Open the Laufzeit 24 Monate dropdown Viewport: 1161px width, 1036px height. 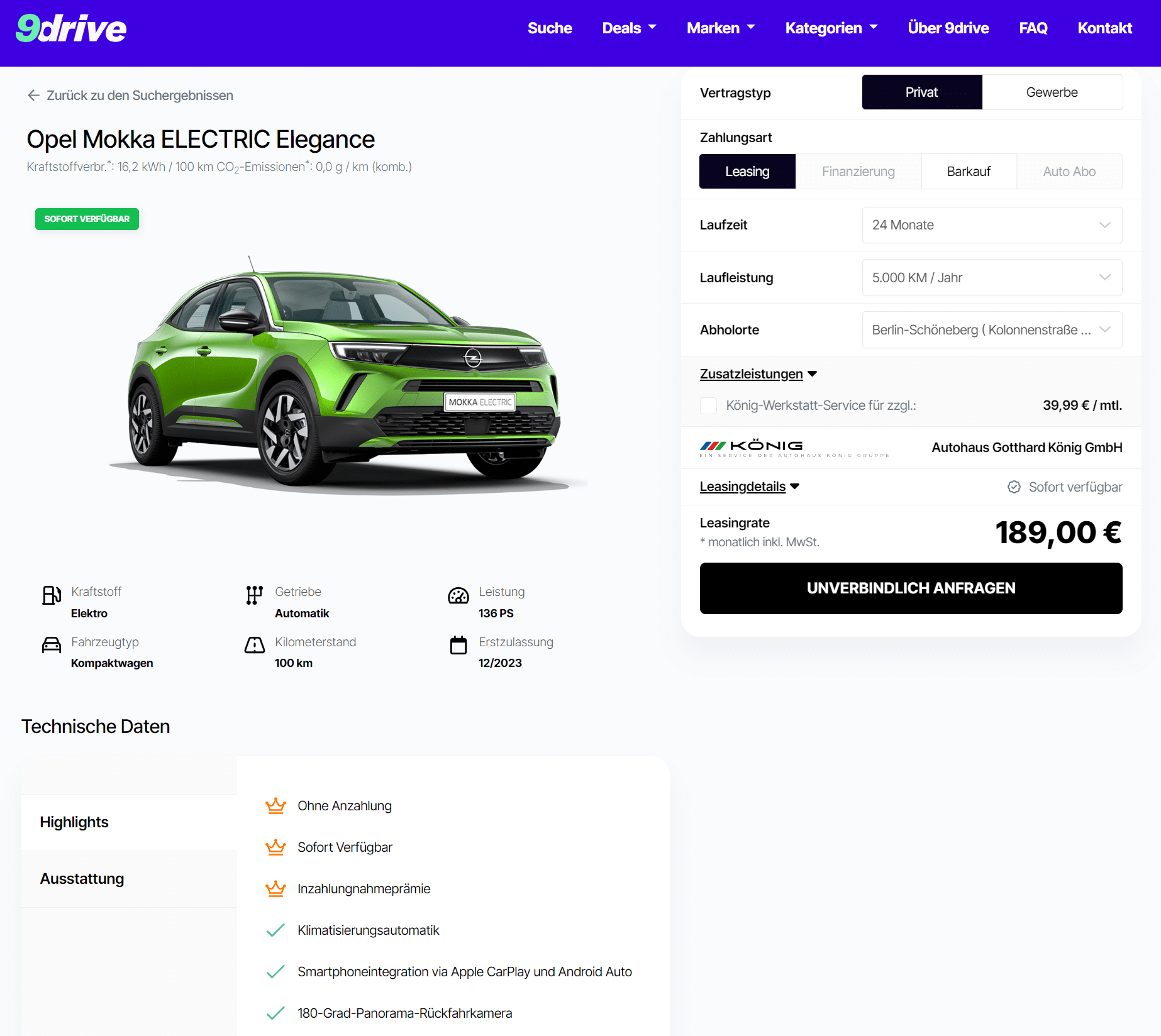click(x=992, y=225)
